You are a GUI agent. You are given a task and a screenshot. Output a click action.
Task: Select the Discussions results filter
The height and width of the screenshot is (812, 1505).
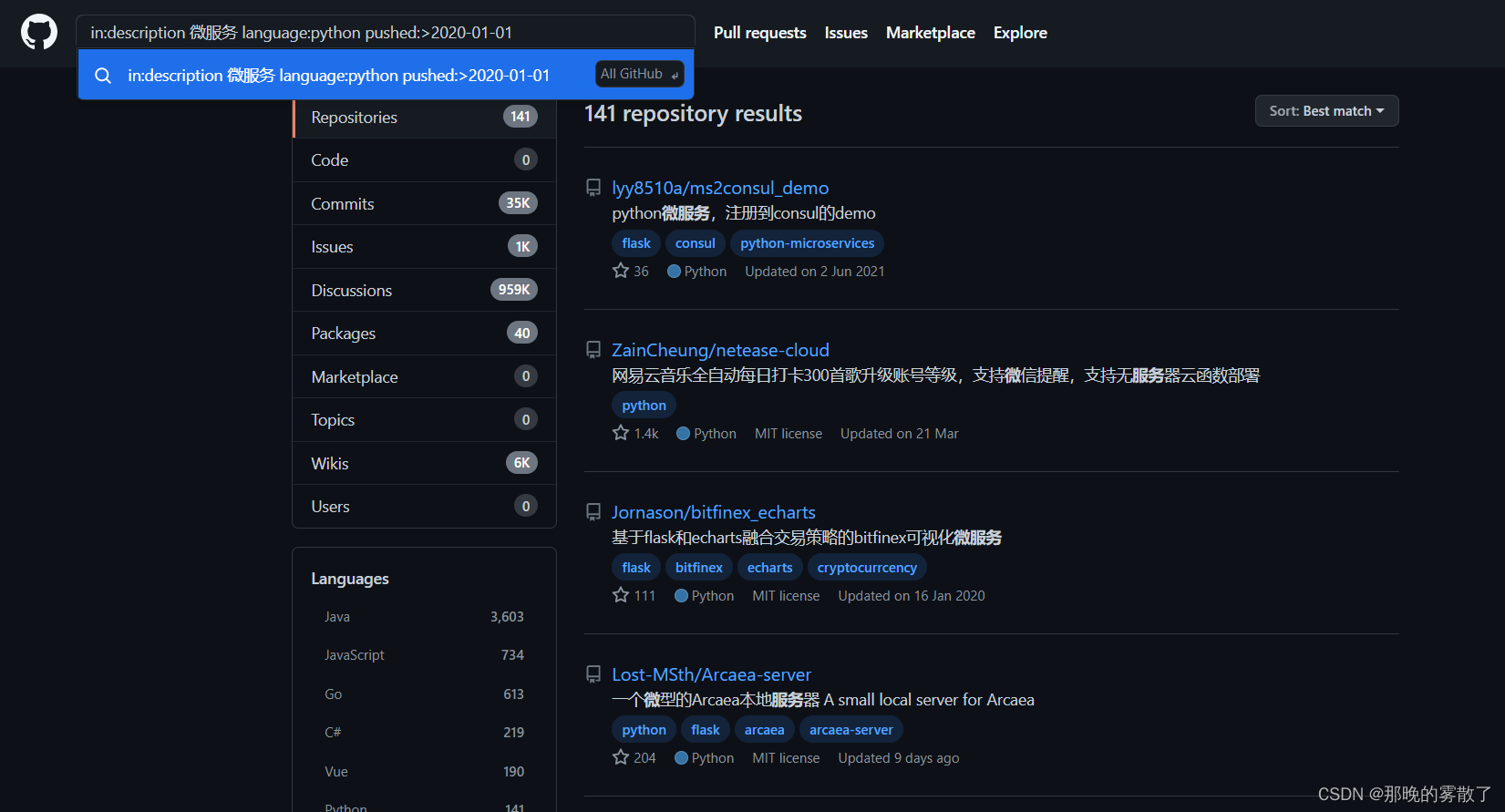click(x=425, y=290)
